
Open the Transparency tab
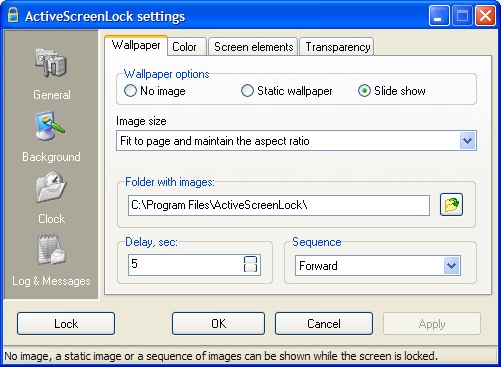click(x=337, y=47)
